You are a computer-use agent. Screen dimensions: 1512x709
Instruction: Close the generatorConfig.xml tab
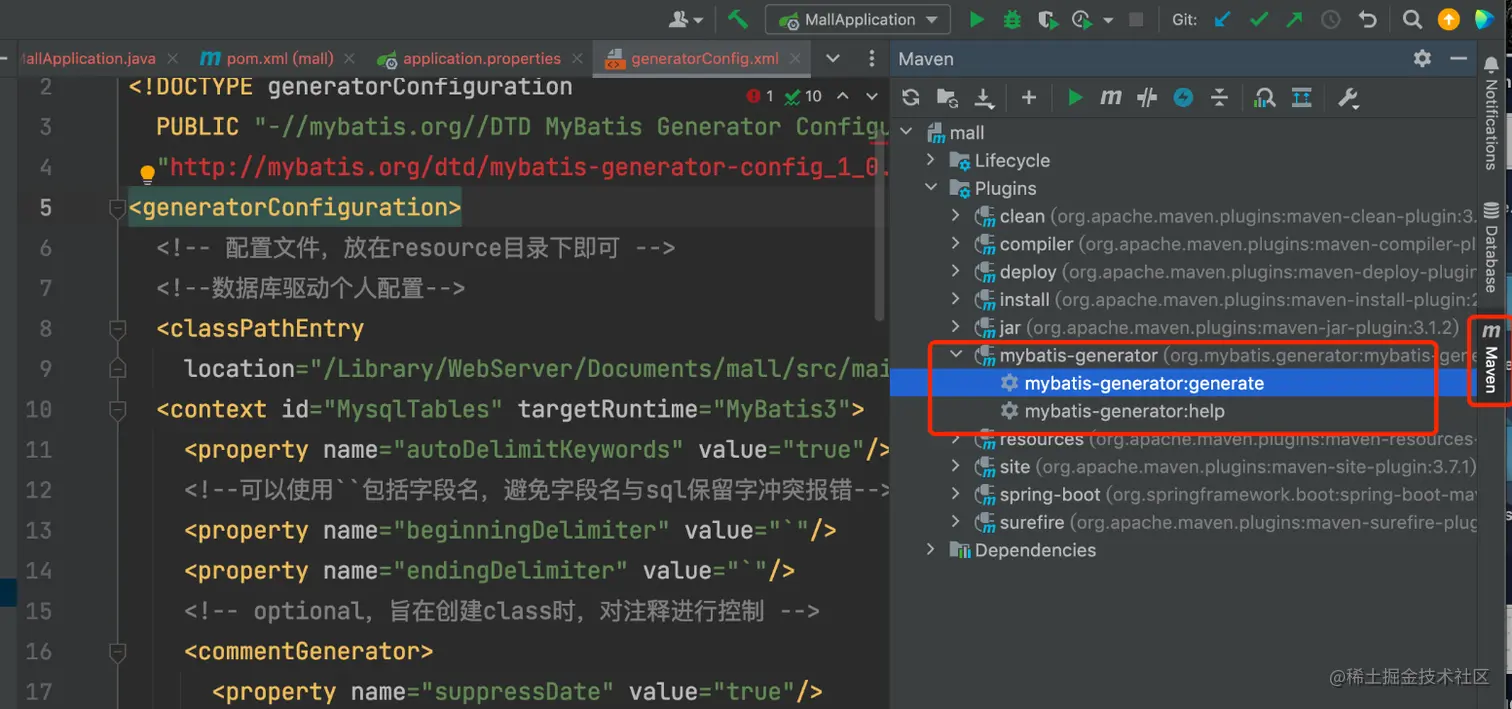tap(796, 59)
